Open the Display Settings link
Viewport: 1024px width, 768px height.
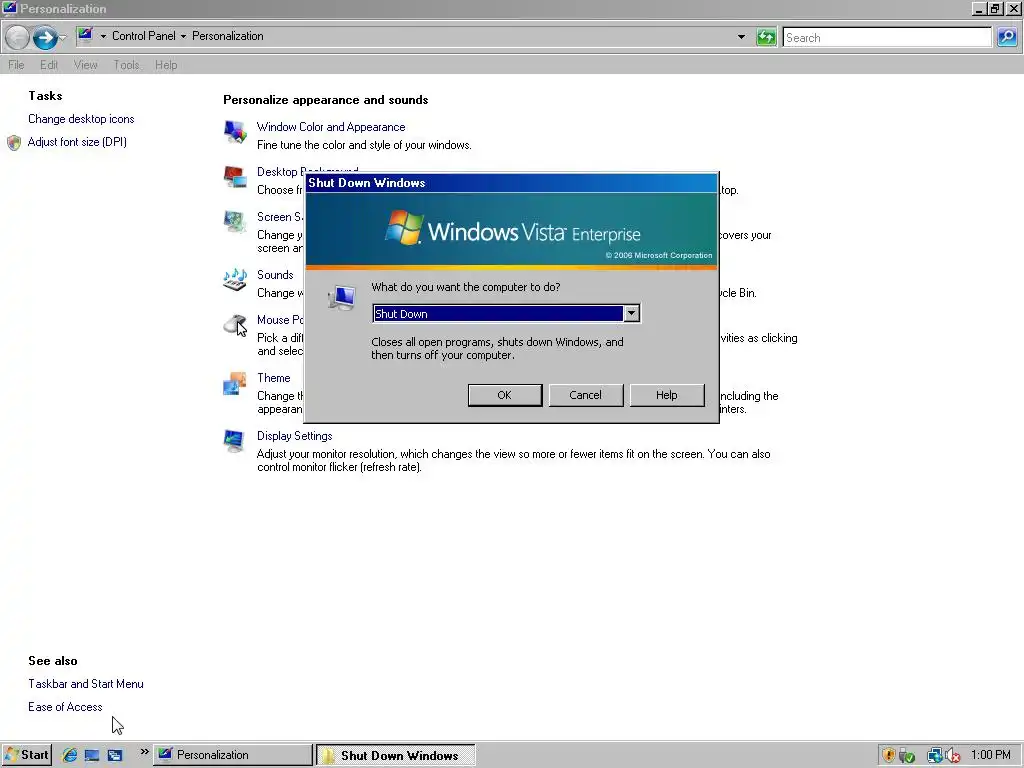click(x=294, y=436)
